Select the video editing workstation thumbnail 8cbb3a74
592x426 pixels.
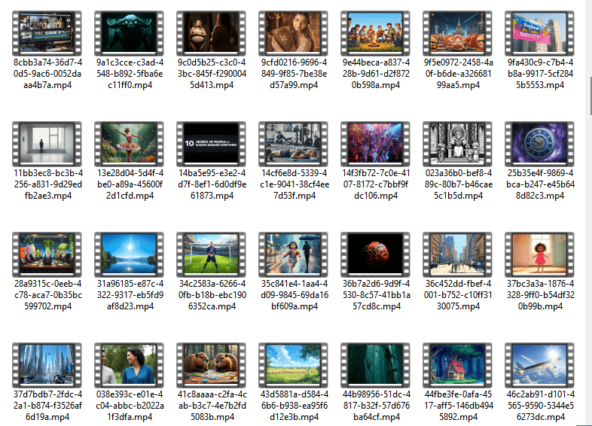click(47, 33)
